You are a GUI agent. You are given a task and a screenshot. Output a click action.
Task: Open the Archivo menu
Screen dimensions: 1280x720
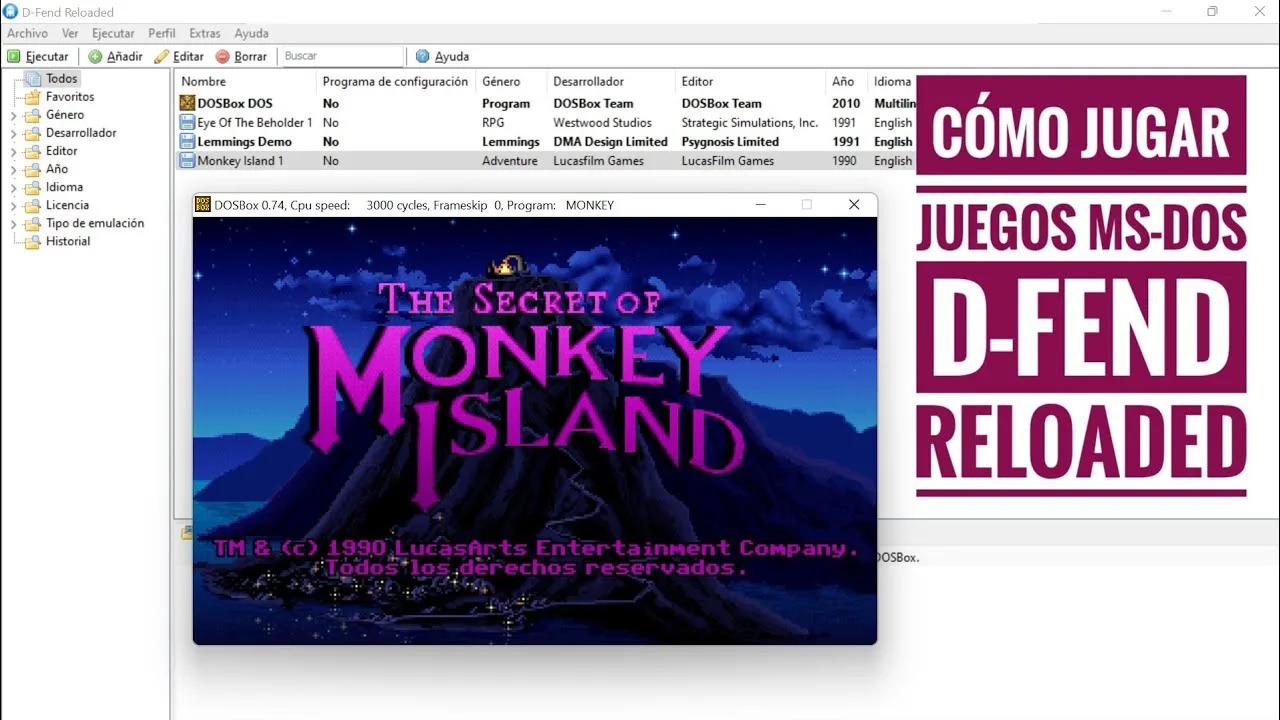click(x=27, y=33)
